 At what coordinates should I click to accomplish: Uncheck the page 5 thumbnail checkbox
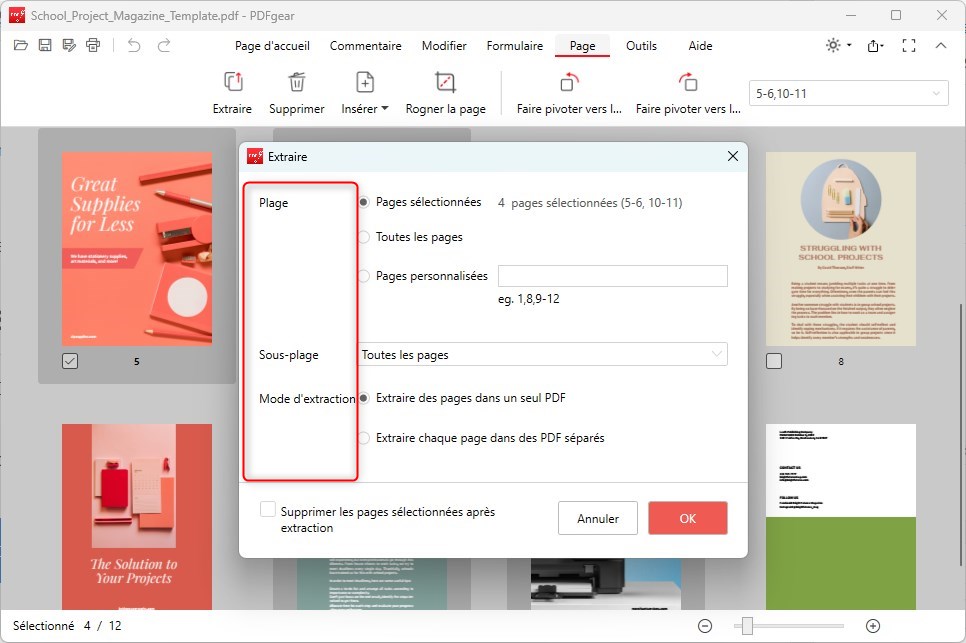69,361
